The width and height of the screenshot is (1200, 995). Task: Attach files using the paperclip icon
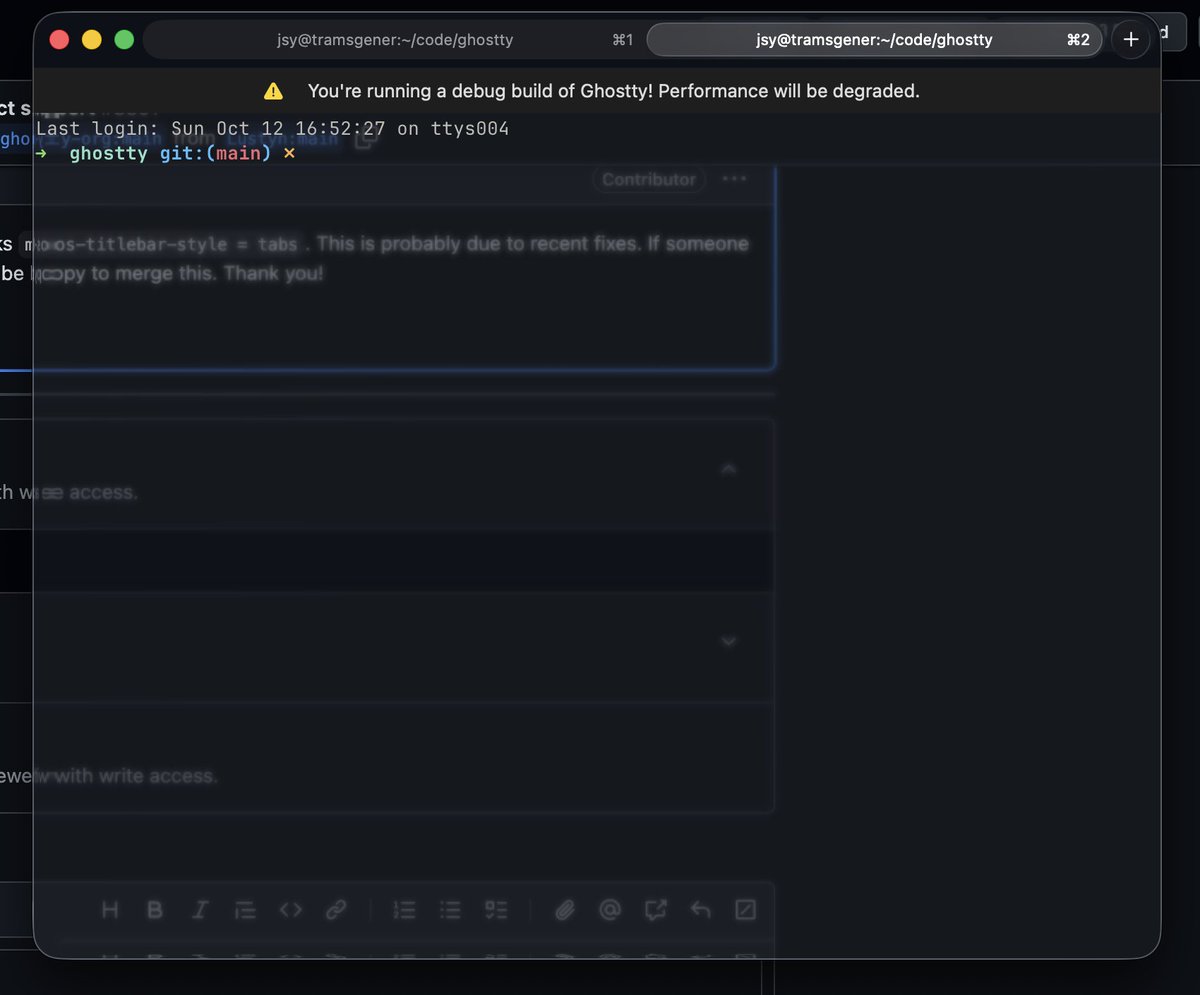click(564, 909)
